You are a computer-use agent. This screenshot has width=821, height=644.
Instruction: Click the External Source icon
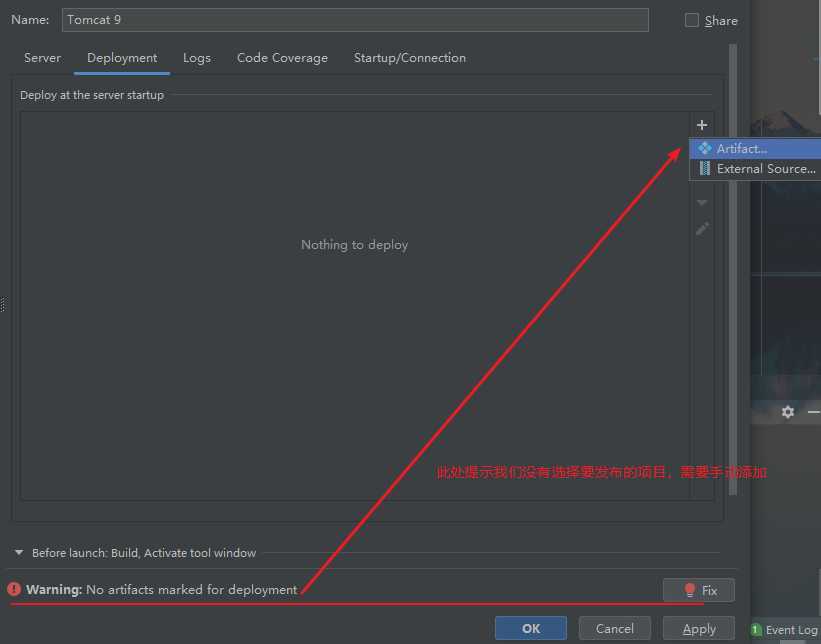[x=705, y=169]
